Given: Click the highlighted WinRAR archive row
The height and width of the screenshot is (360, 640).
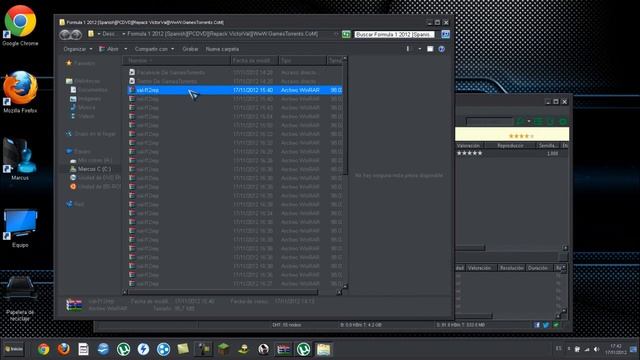Looking at the screenshot, I should [x=235, y=90].
